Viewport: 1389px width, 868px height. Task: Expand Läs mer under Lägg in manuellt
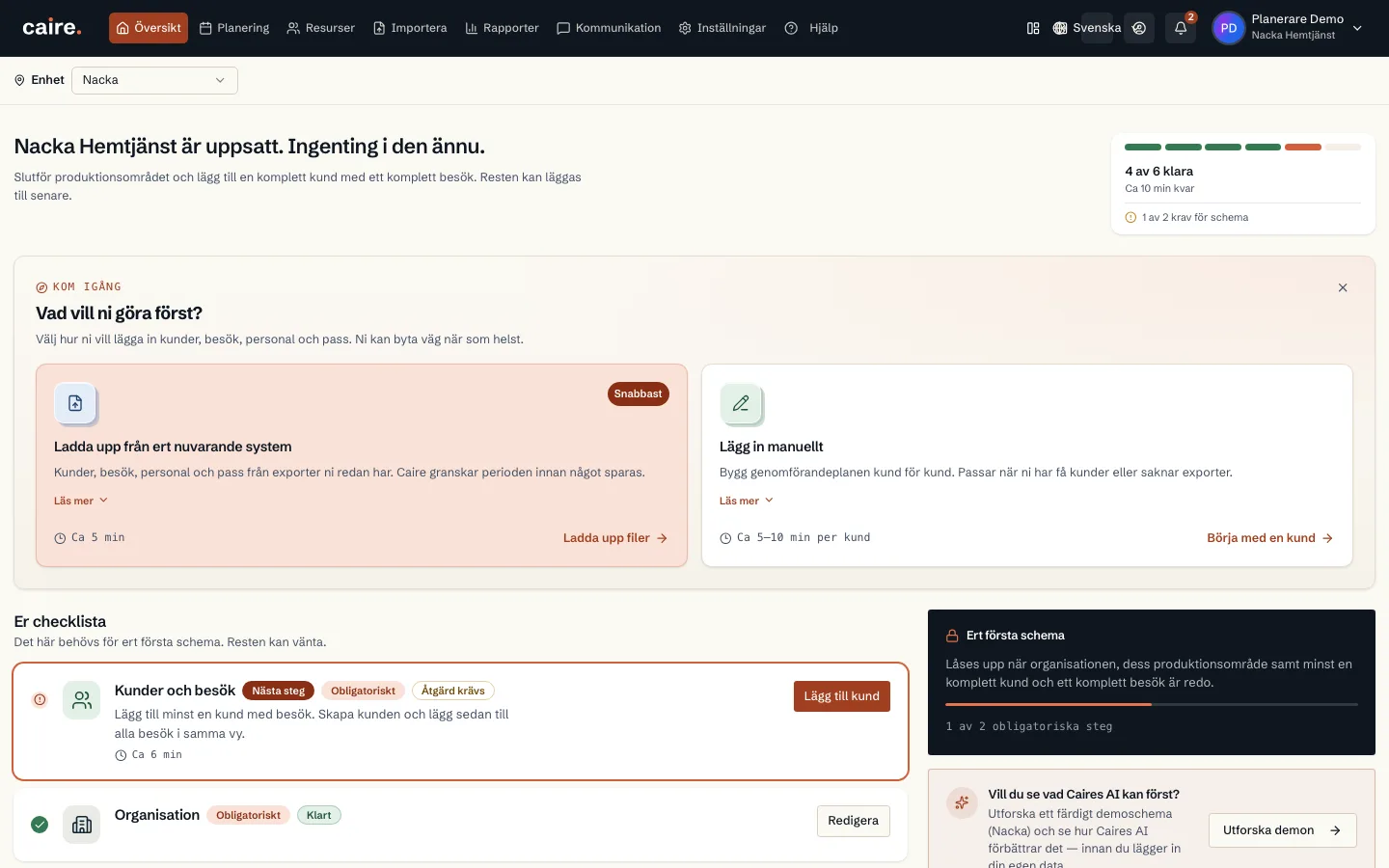(x=747, y=501)
